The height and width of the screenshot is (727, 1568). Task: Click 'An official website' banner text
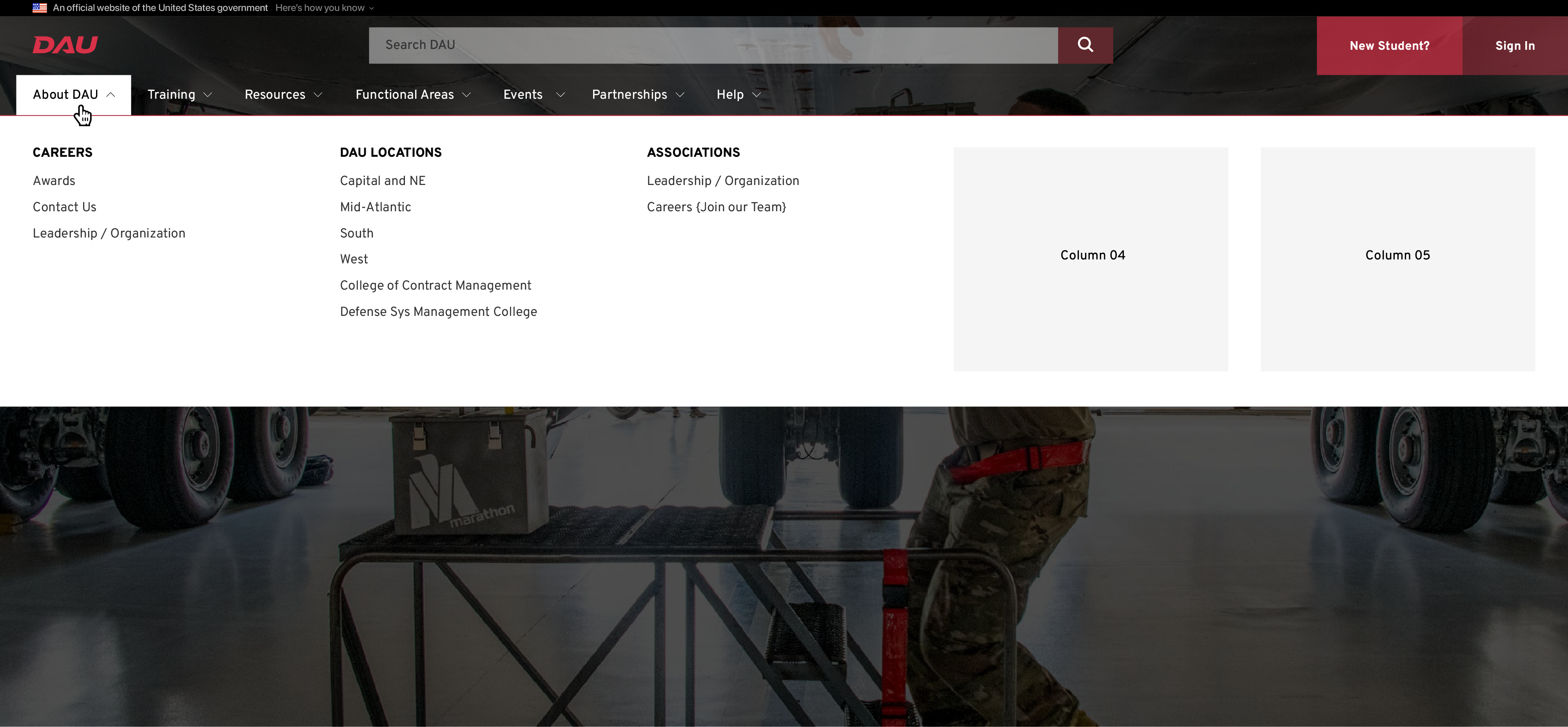click(160, 8)
